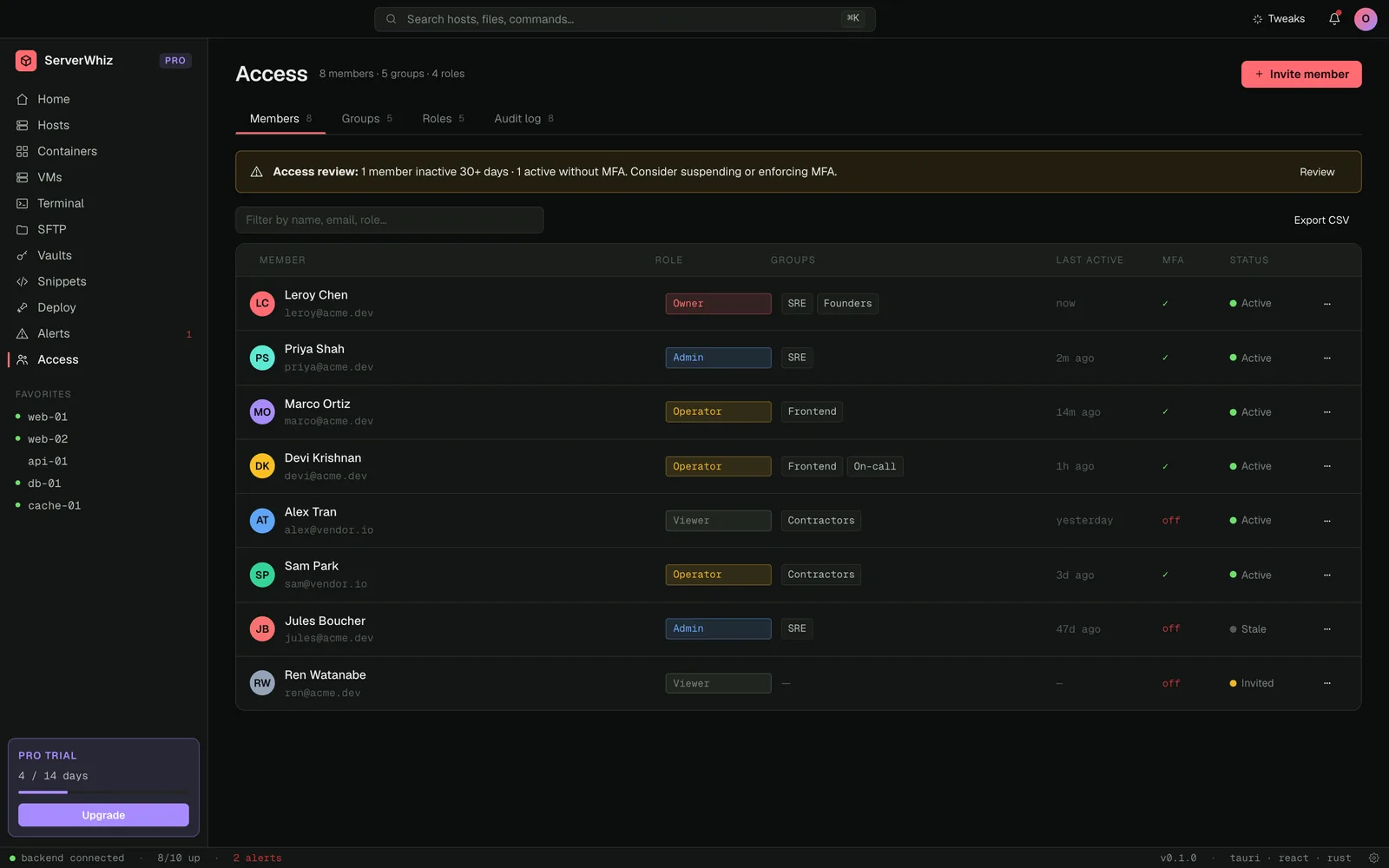Viewport: 1389px width, 868px height.
Task: Click the Pro trial progress bar
Action: click(103, 792)
